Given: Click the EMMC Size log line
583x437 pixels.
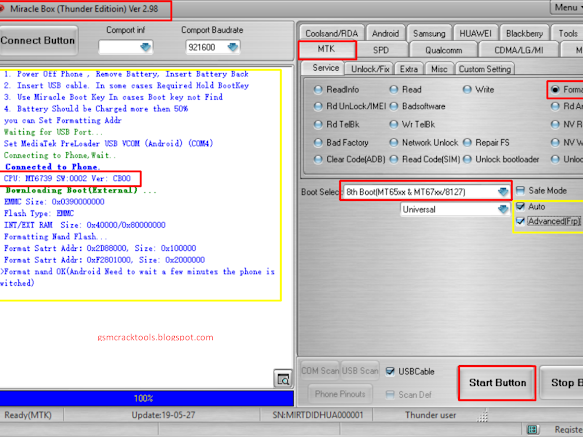Looking at the screenshot, I should [x=54, y=202].
